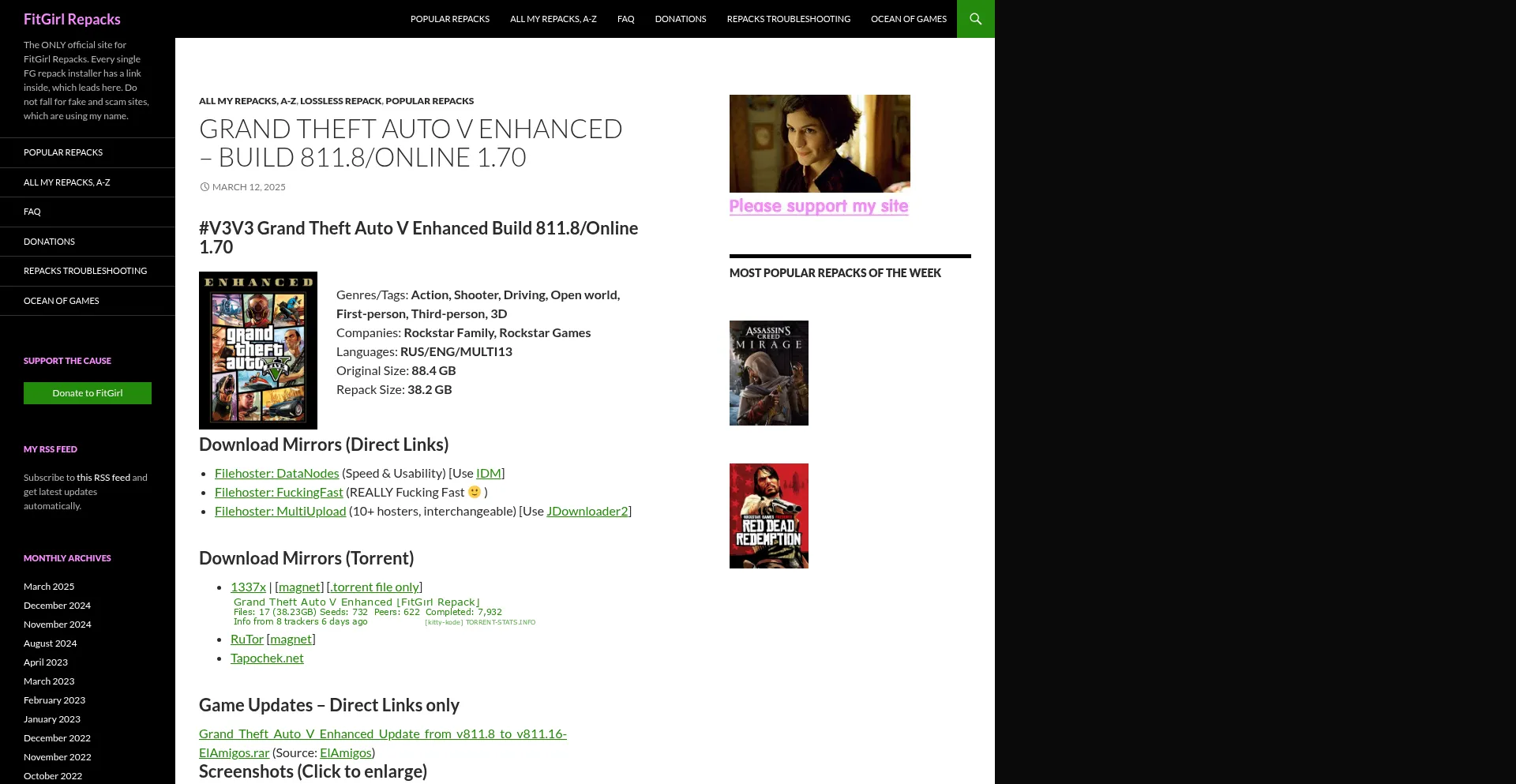Viewport: 1516px width, 784px height.
Task: Open Ocean of Games from the left sidebar
Action: click(62, 301)
